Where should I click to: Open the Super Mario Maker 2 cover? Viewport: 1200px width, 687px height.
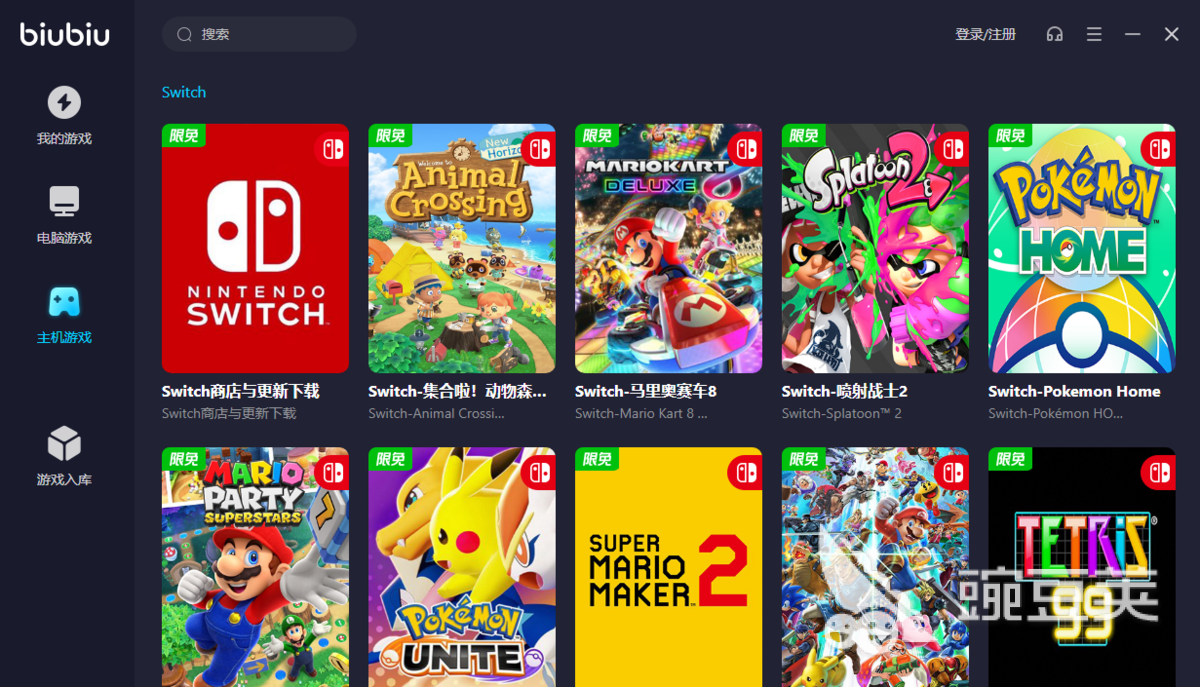click(x=669, y=567)
